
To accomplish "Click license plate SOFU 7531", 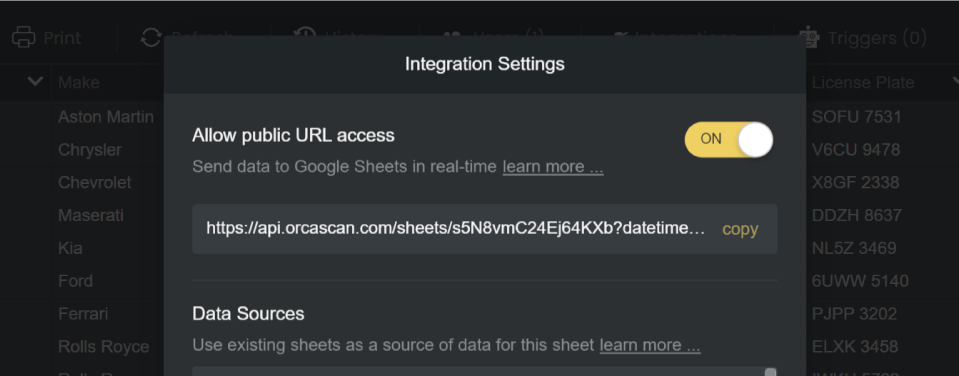I will coord(857,117).
